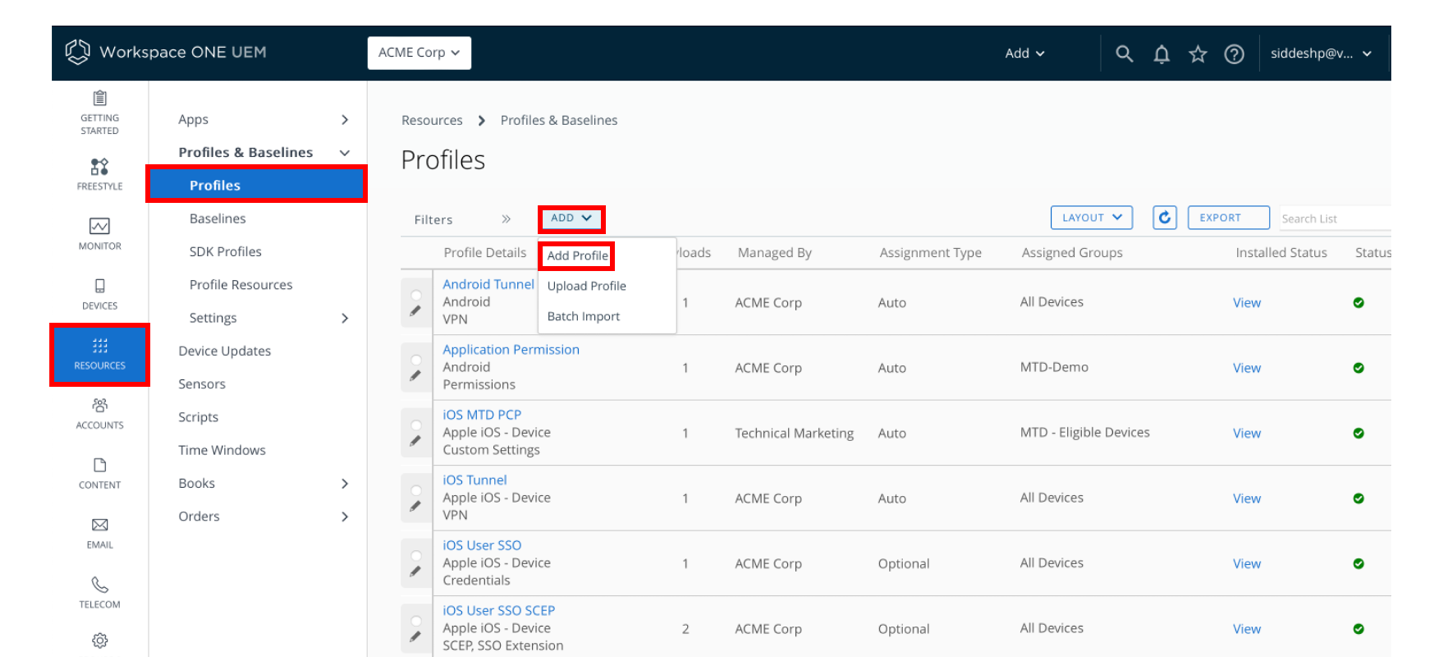Open the Application Permission profile link
The width and height of the screenshot is (1430, 657).
[511, 350]
